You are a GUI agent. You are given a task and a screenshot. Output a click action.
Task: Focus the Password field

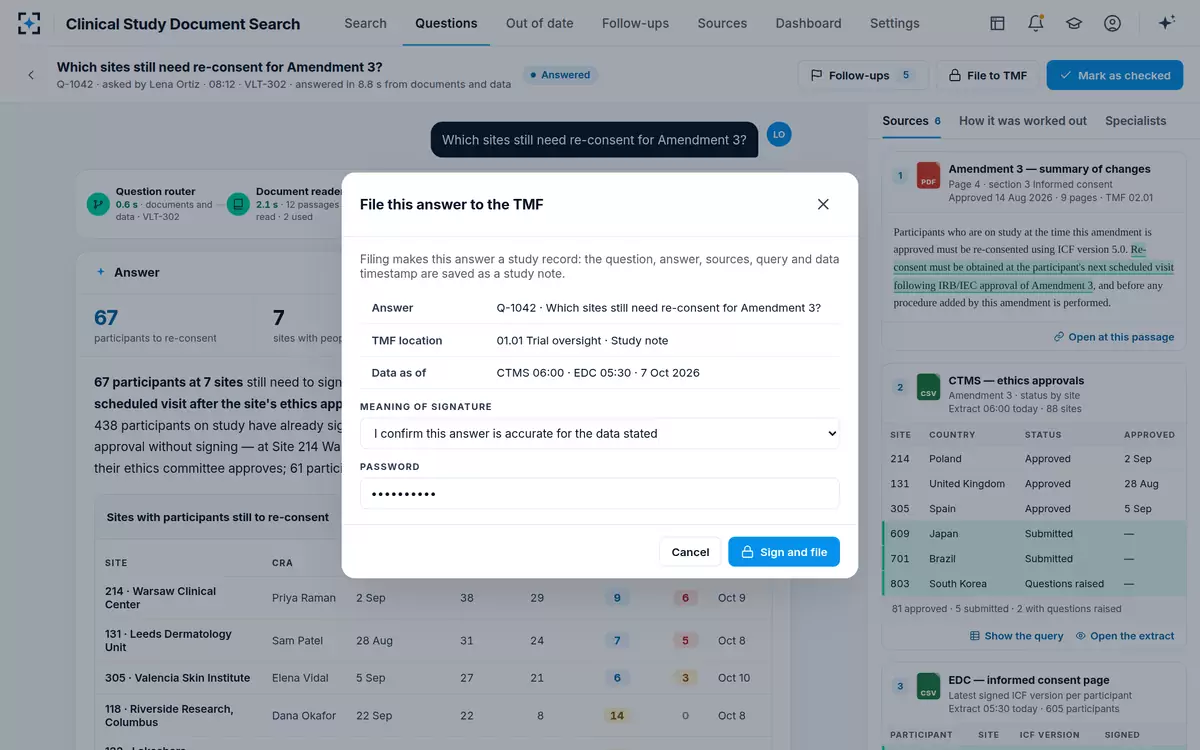(x=600, y=494)
